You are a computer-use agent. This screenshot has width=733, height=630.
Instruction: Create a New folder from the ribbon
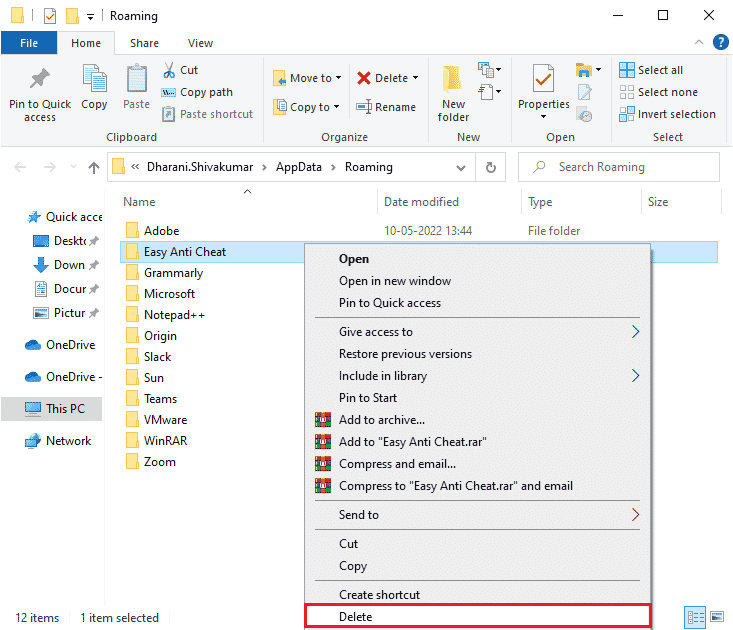point(453,93)
